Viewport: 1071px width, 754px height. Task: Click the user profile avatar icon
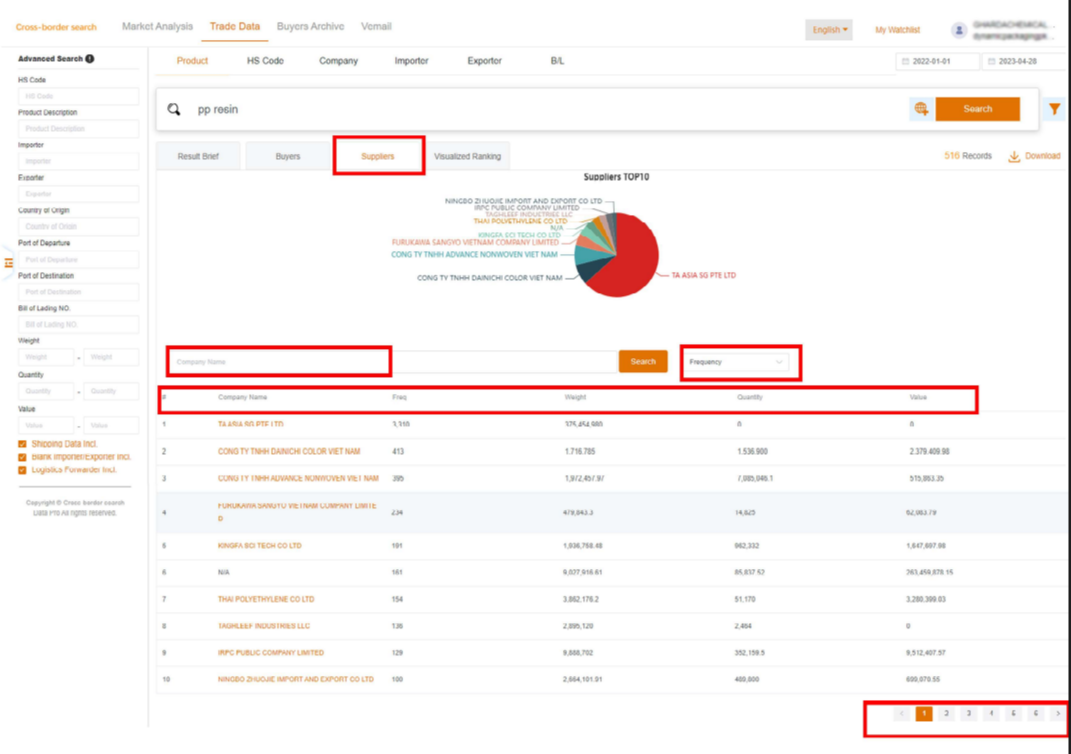click(959, 30)
